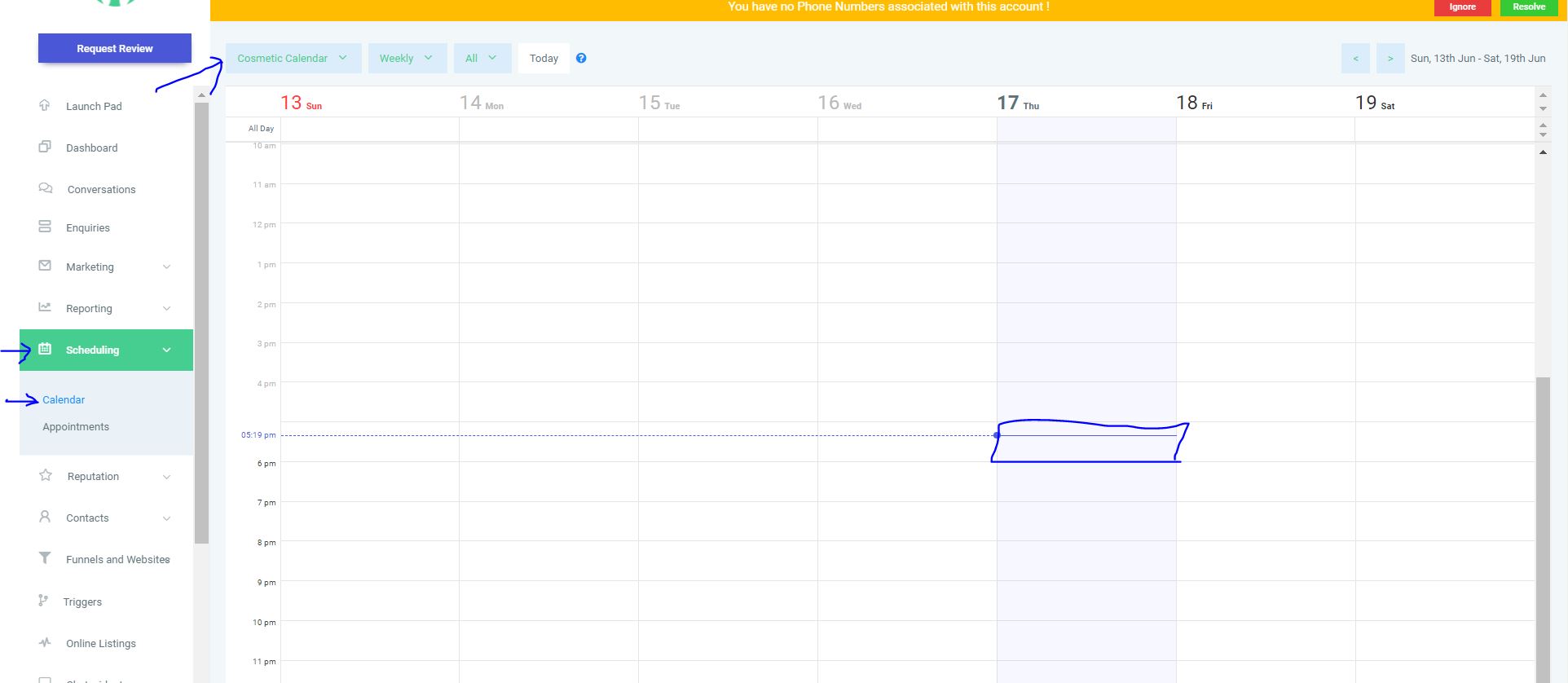Click the 17 Thu day header
1568x683 pixels.
(x=1018, y=103)
